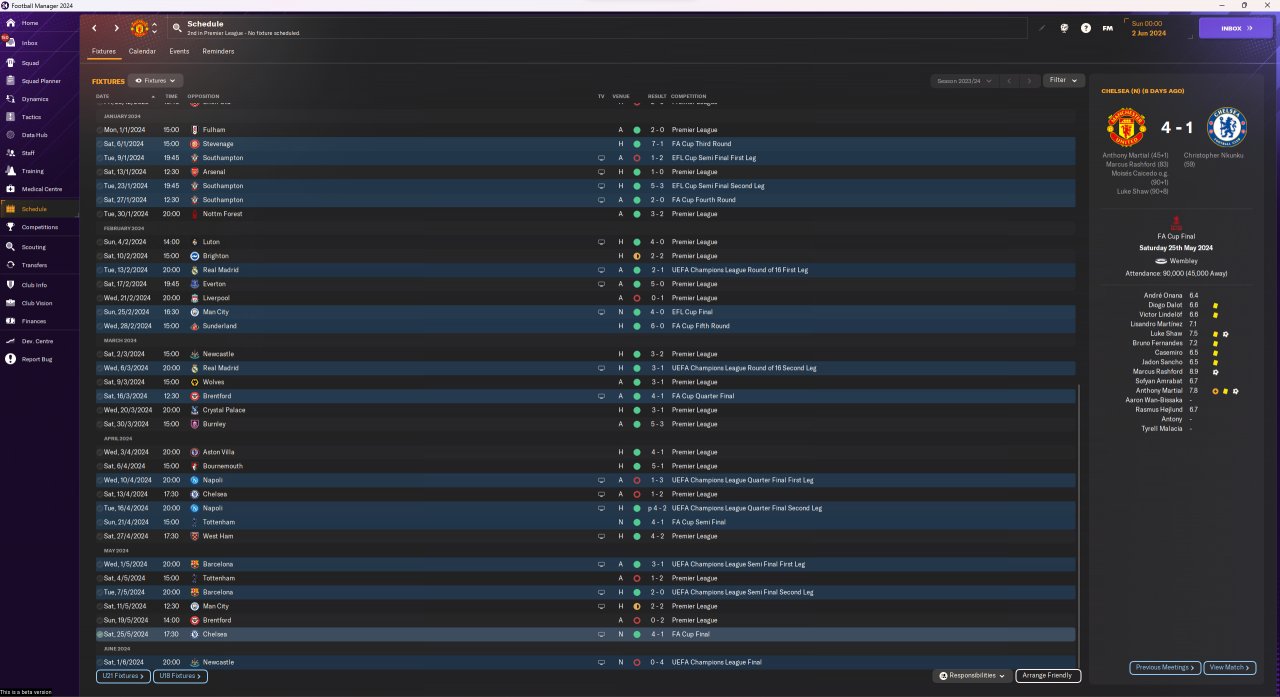Open the Responsibilities dropdown
The height and width of the screenshot is (697, 1280).
click(x=972, y=676)
